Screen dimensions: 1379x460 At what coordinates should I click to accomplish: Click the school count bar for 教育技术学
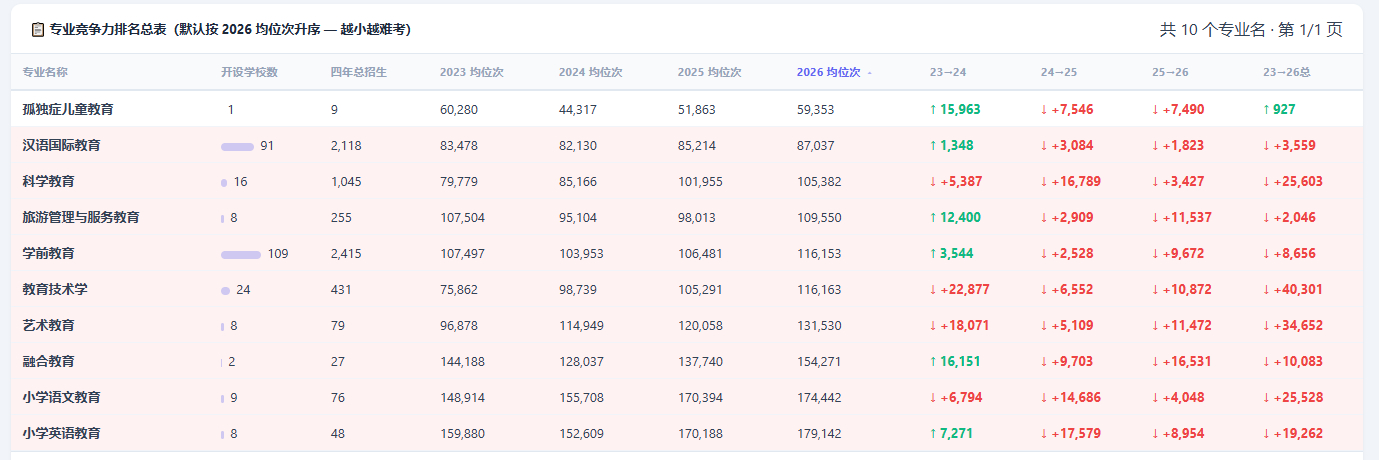(x=226, y=290)
